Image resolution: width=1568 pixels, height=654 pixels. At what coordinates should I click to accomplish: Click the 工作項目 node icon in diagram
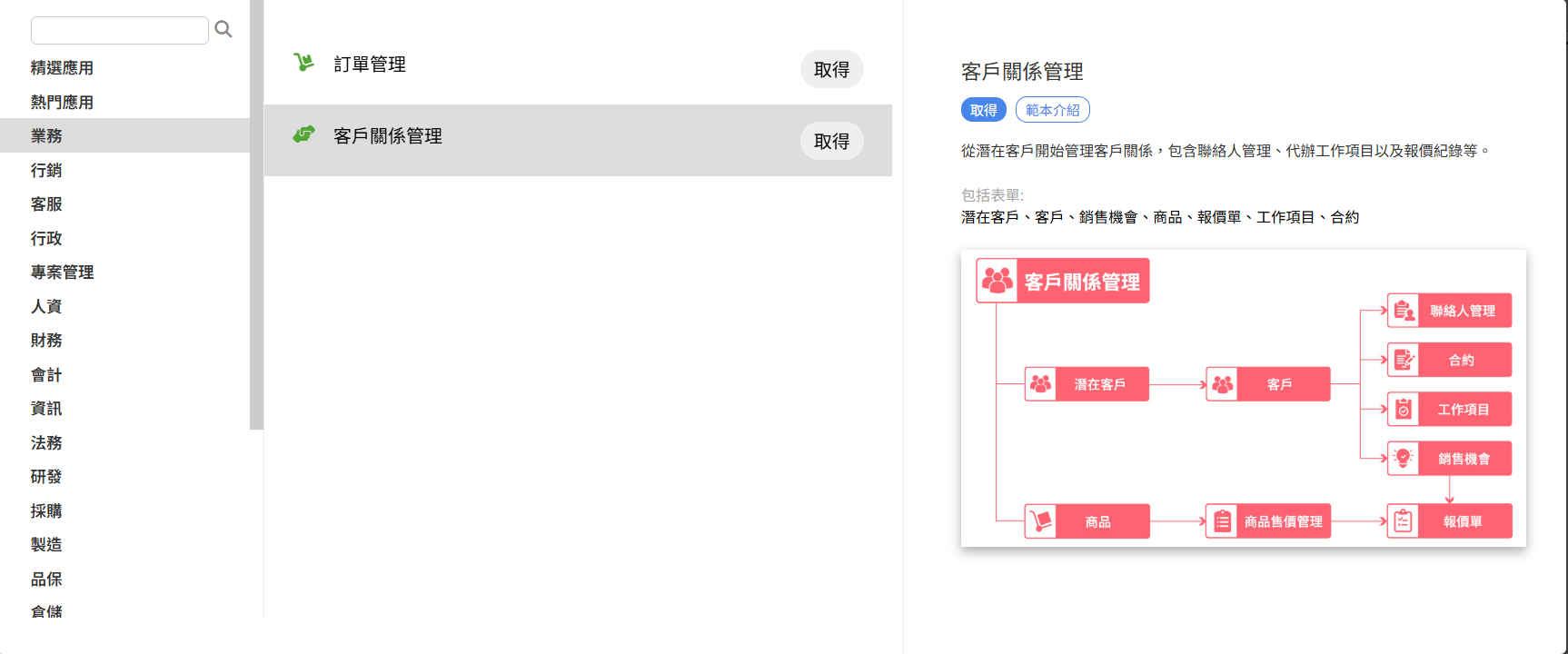[1404, 410]
